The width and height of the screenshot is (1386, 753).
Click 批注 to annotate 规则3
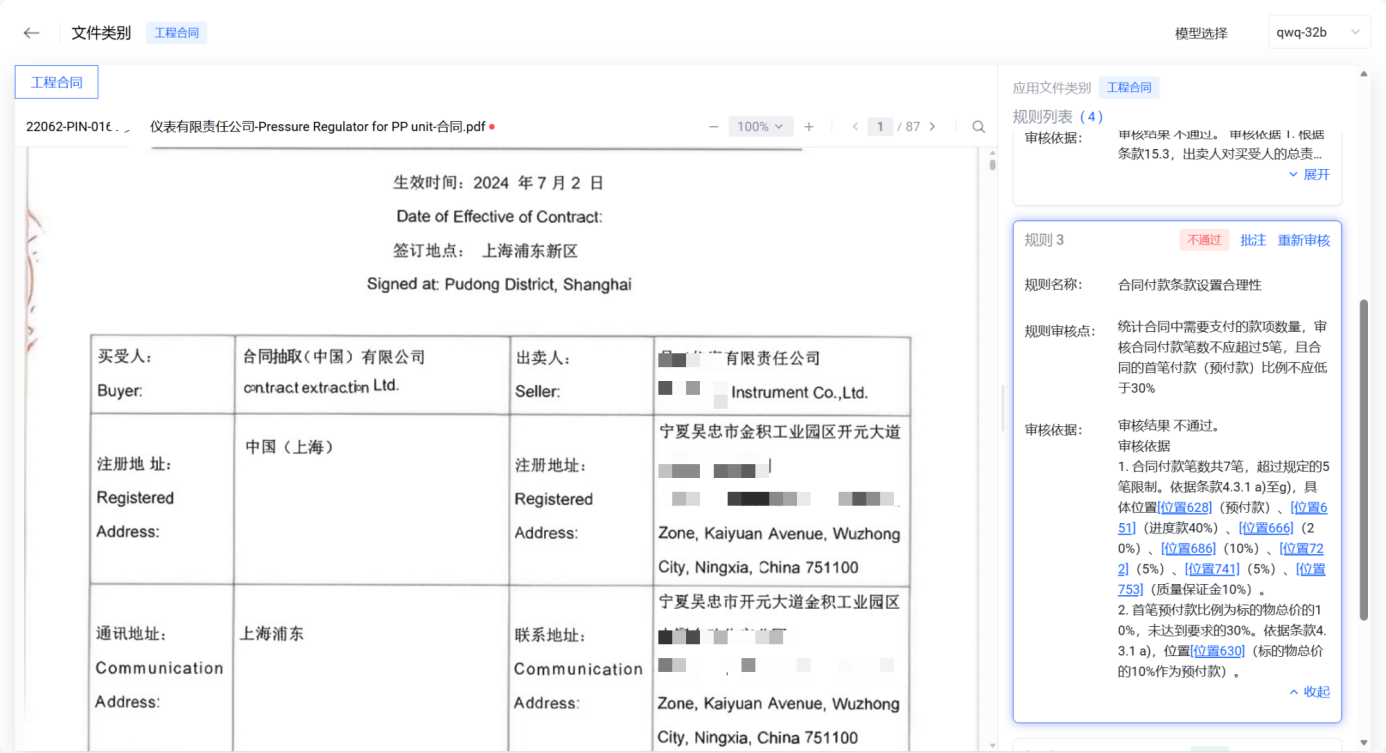click(x=1253, y=240)
